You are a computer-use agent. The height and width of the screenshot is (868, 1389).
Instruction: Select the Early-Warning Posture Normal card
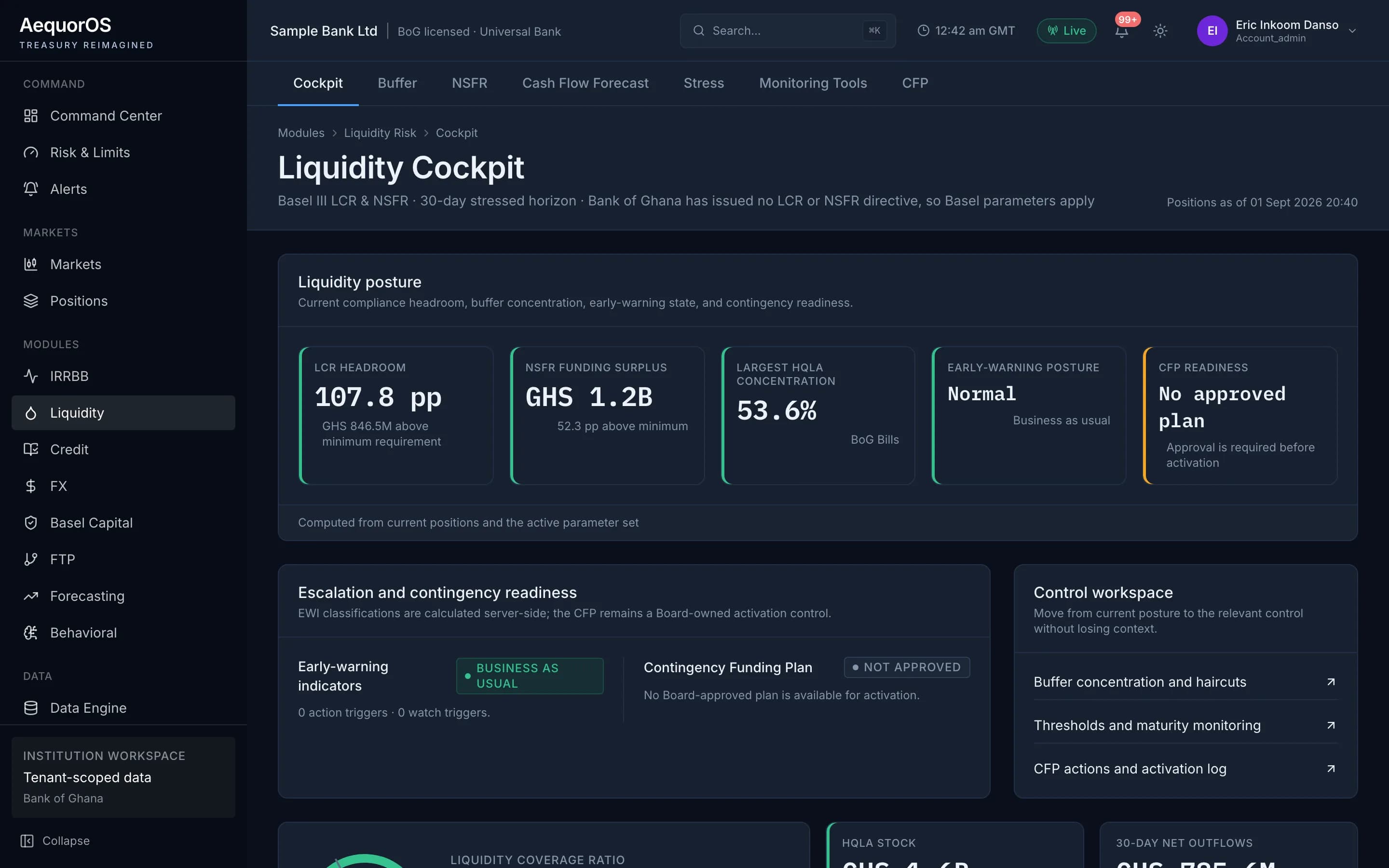pyautogui.click(x=1029, y=416)
